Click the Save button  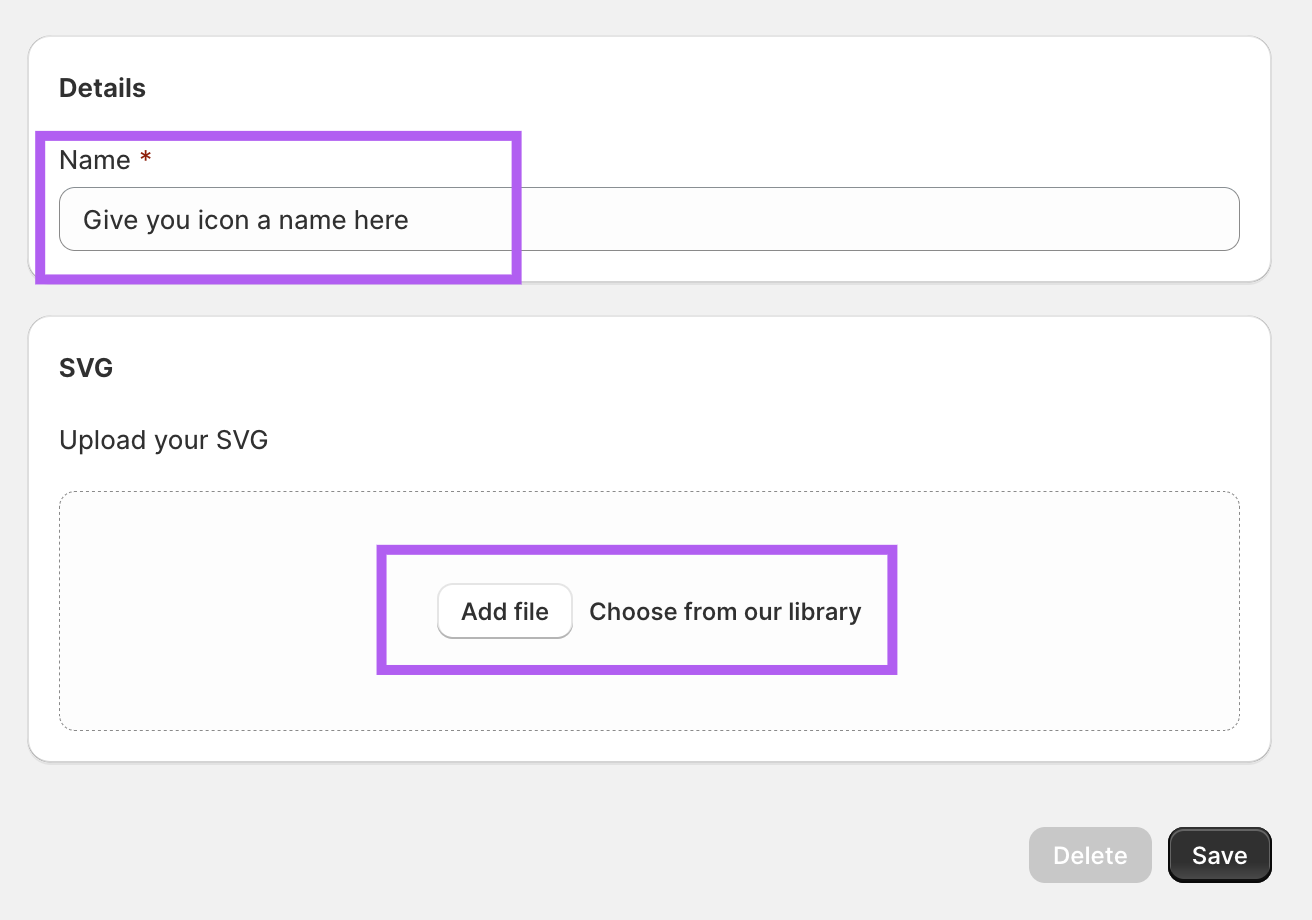click(1219, 855)
